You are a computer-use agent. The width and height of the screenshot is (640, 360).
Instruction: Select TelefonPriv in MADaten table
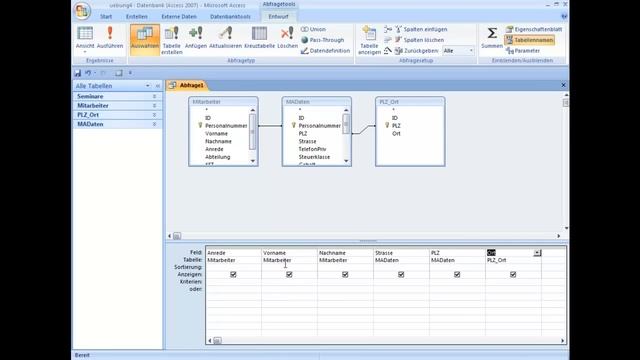click(x=312, y=149)
